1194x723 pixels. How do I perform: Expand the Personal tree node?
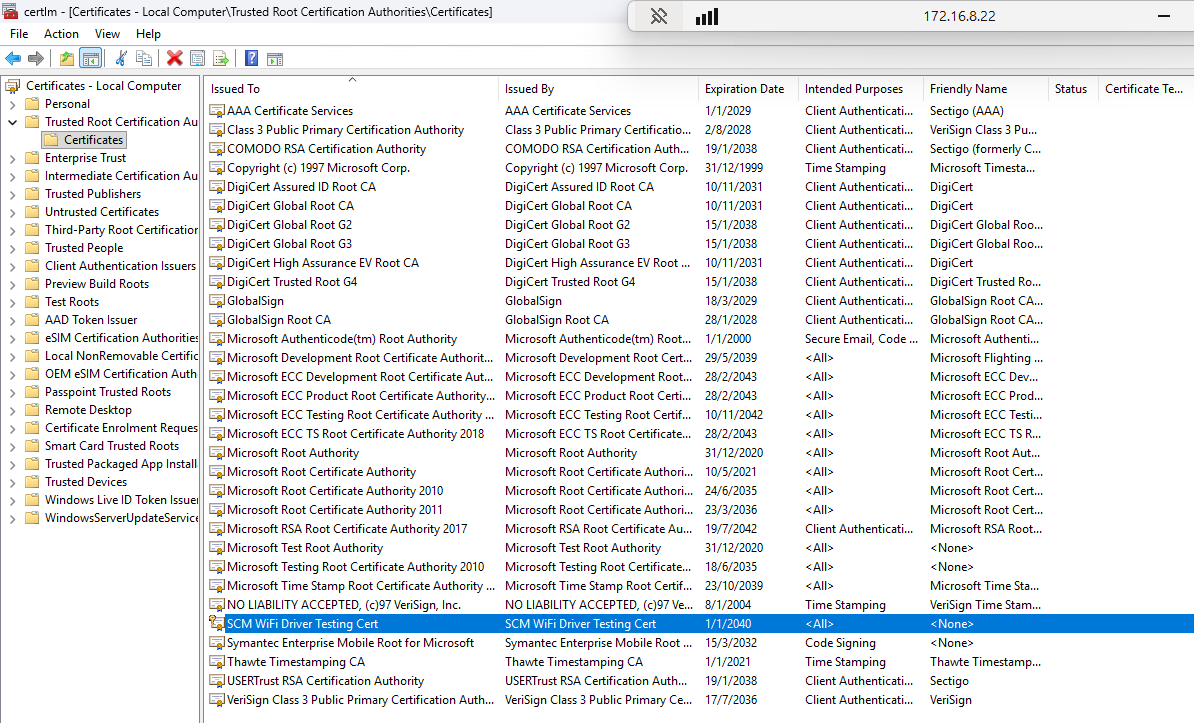(x=12, y=104)
